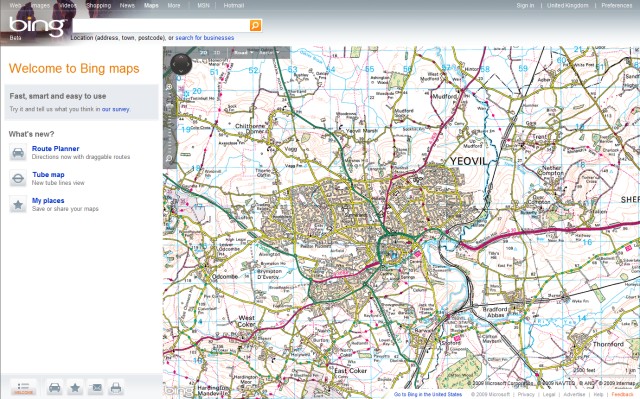The image size is (640, 399).
Task: Click Thornford label on the map
Action: 608,344
